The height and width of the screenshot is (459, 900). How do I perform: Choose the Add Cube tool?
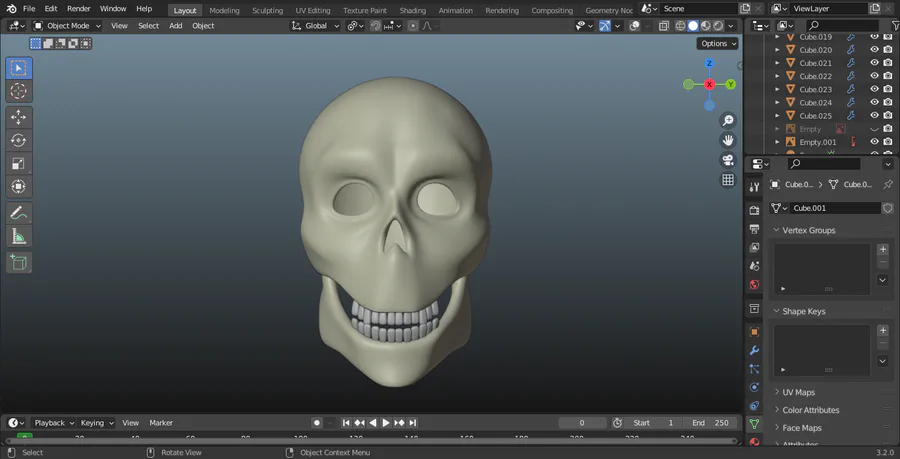point(19,262)
